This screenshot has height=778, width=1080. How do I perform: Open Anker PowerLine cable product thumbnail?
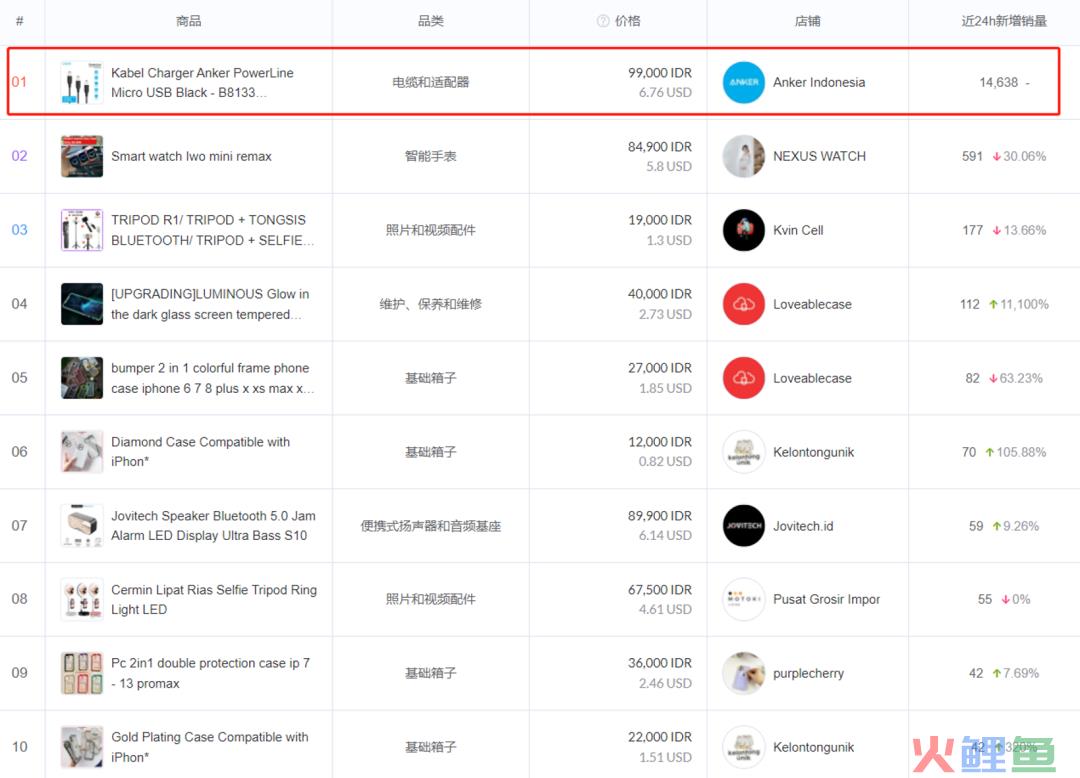point(81,82)
